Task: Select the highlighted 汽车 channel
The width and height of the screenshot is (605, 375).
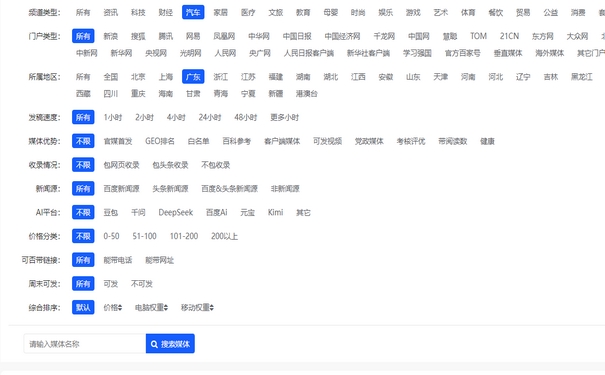Action: pos(193,12)
